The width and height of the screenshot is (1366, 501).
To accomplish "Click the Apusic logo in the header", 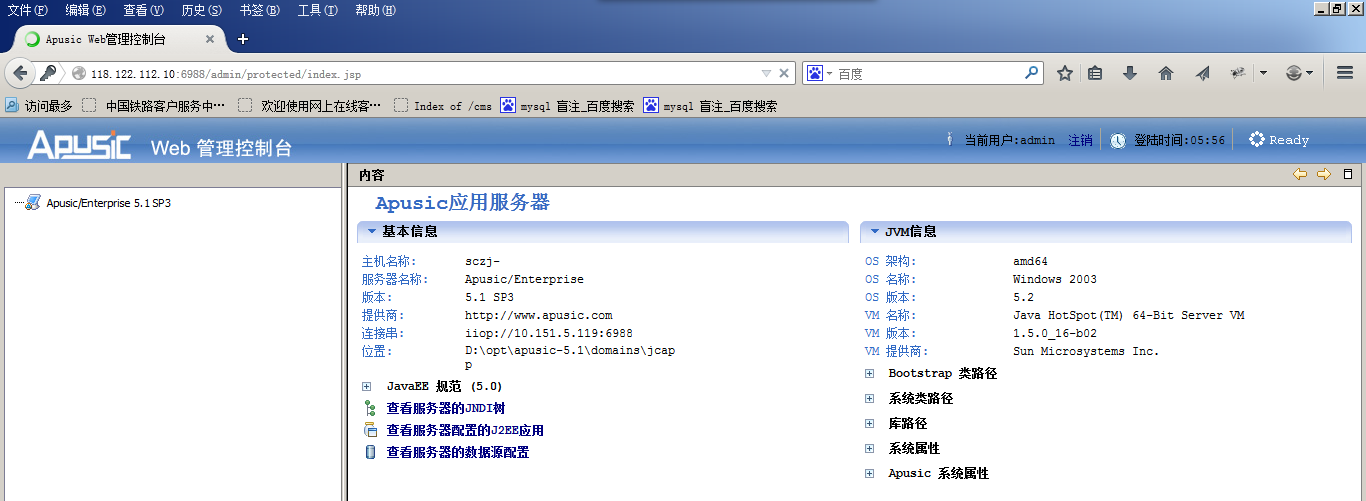I will (79, 145).
